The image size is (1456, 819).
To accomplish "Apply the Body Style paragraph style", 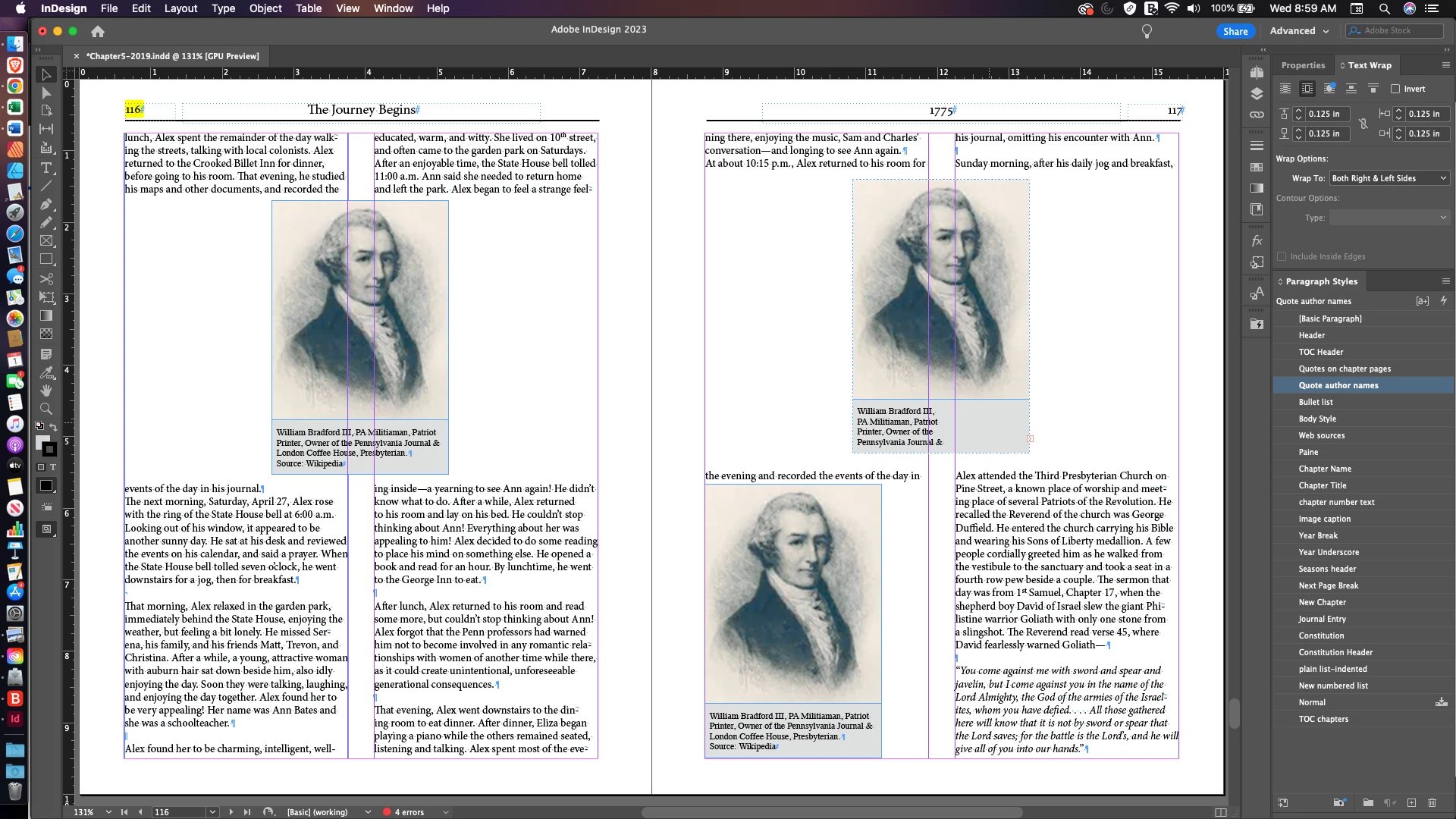I will point(1317,419).
